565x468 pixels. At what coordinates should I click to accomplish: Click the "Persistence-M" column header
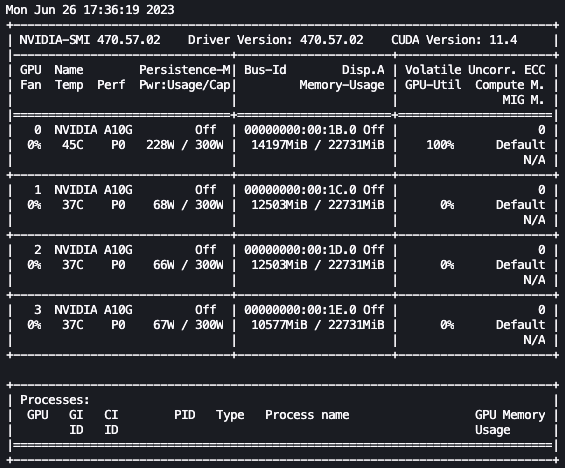click(x=185, y=70)
